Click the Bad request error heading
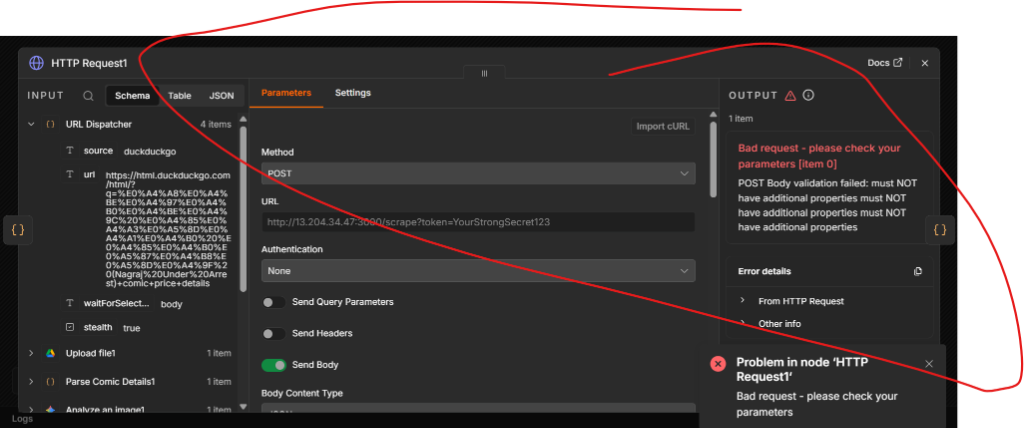The image size is (1024, 428). pos(819,156)
